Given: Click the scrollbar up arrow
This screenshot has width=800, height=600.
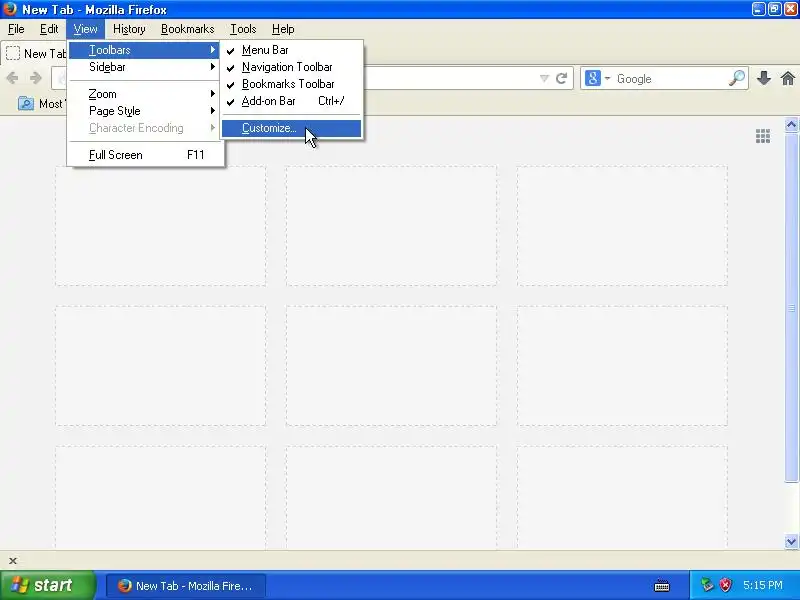Looking at the screenshot, I should pos(791,125).
